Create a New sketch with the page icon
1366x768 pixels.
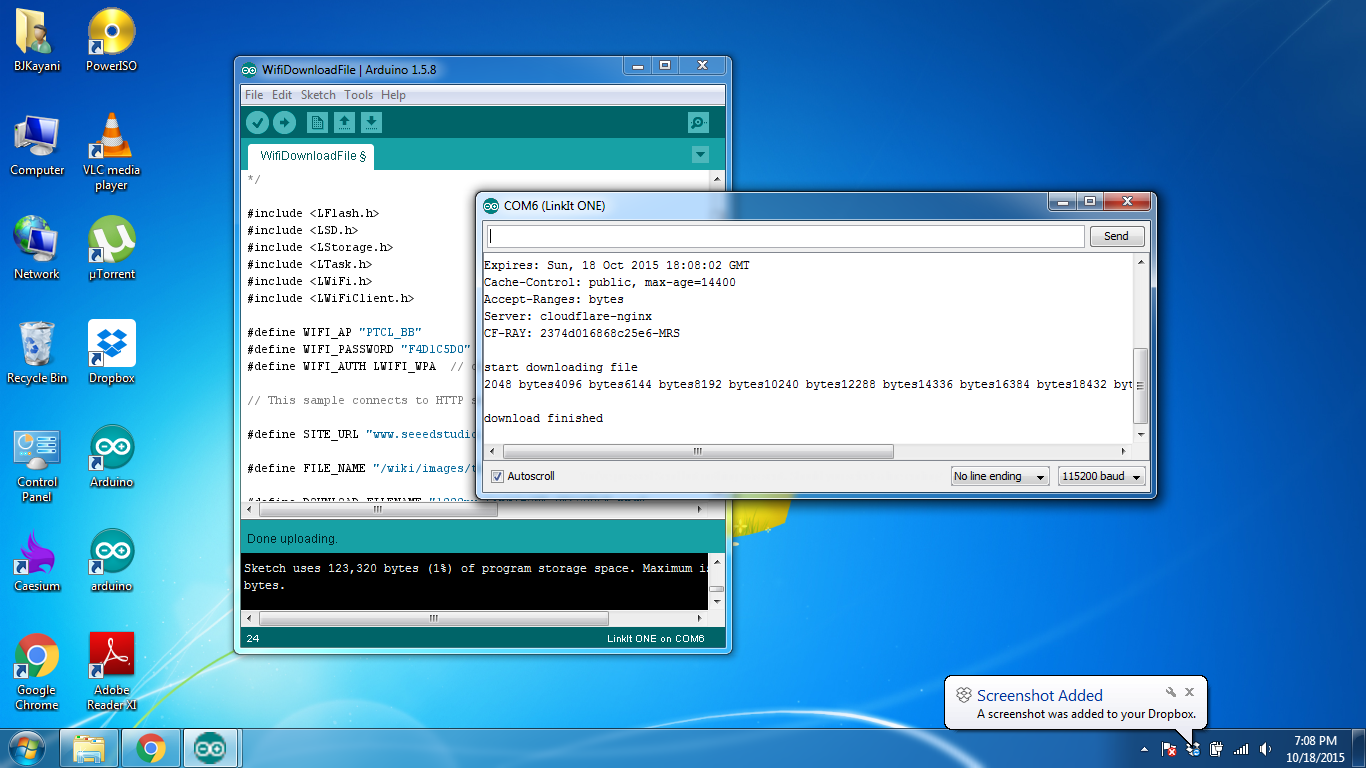(x=317, y=122)
